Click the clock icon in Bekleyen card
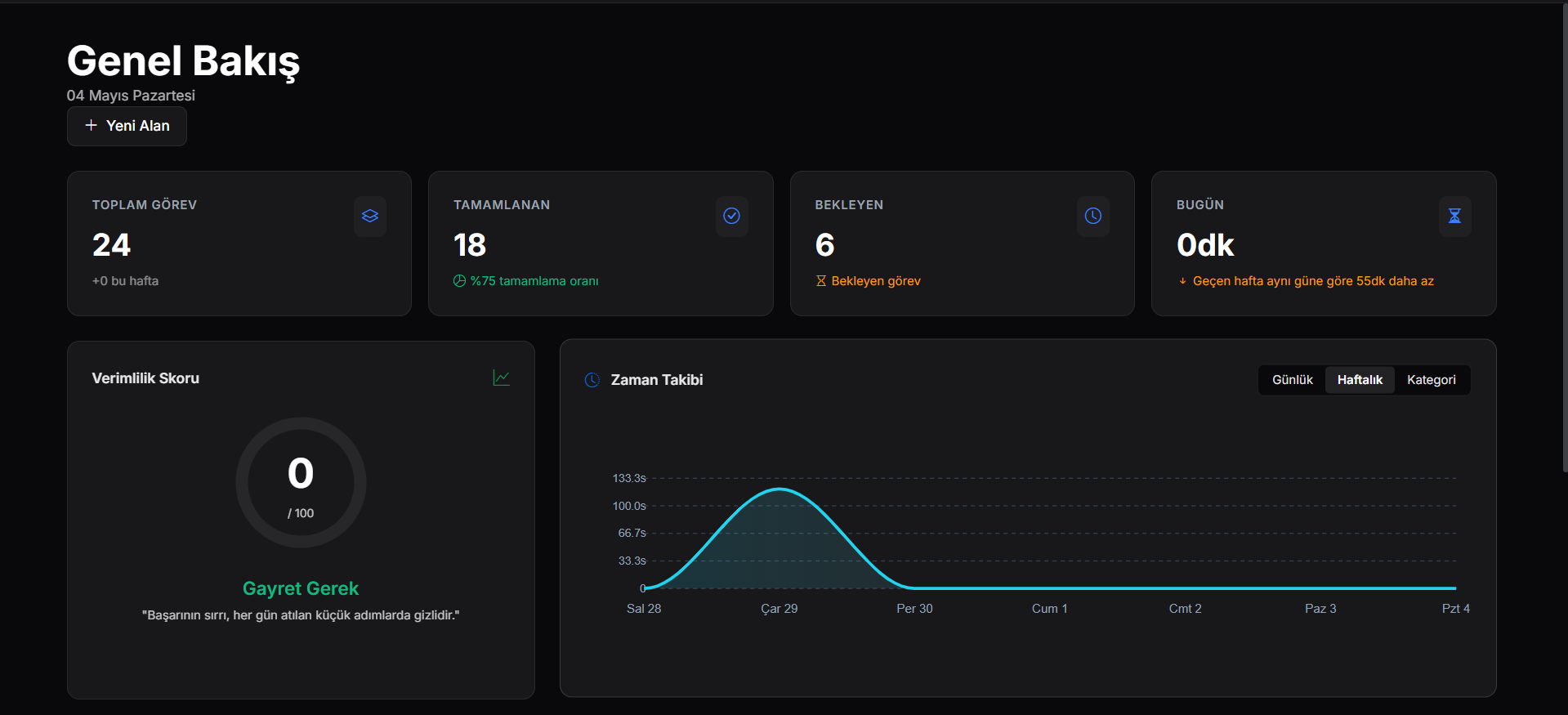 point(1093,216)
